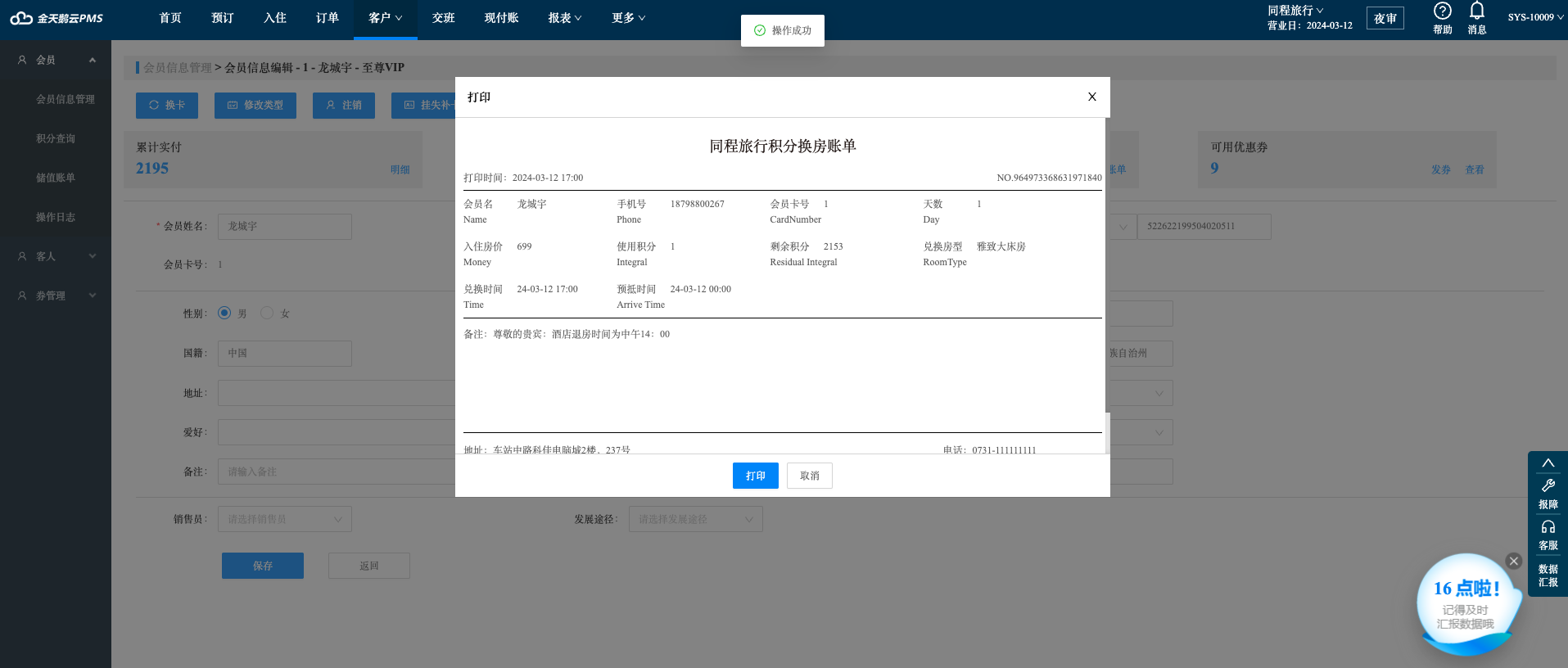Open 订单 in top navigation
The height and width of the screenshot is (668, 1568).
coord(328,18)
